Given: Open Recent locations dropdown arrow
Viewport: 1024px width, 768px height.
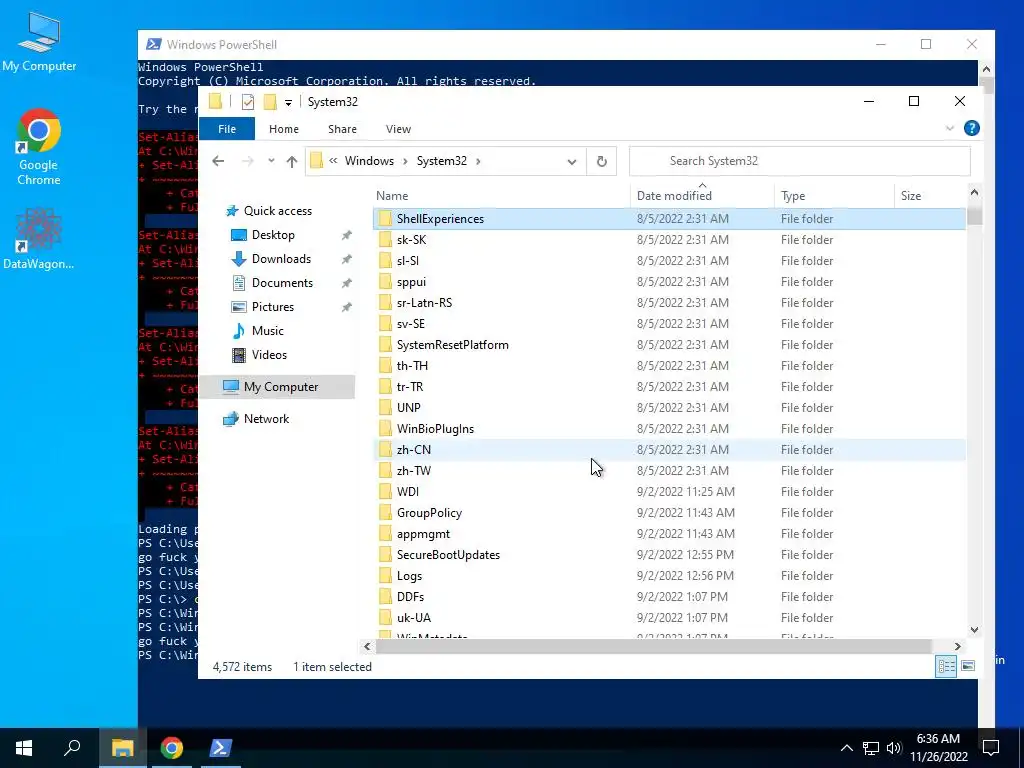Looking at the screenshot, I should point(271,161).
